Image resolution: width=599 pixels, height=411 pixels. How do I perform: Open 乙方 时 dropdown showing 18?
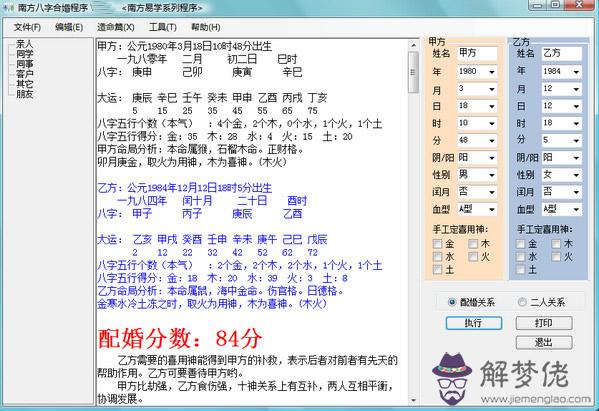[562, 123]
